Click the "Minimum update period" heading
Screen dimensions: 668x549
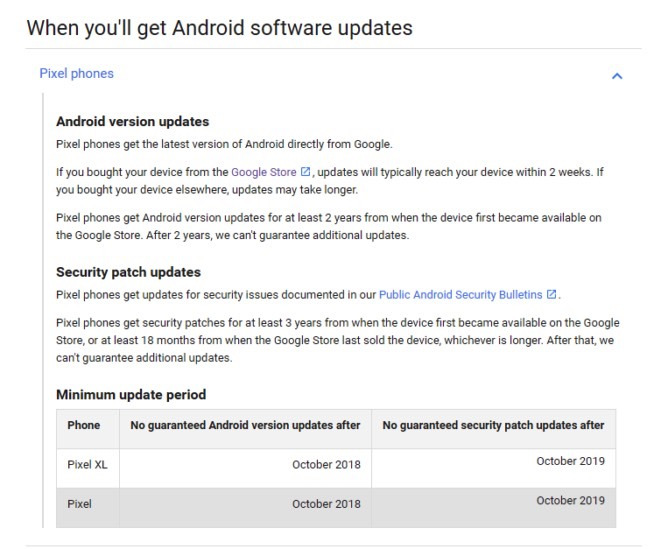click(131, 395)
